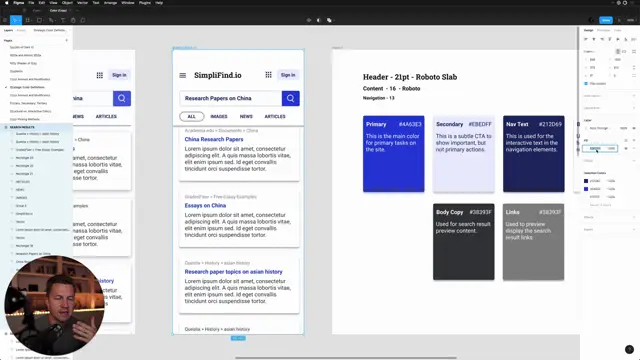Click the Present play icon

click(620, 20)
